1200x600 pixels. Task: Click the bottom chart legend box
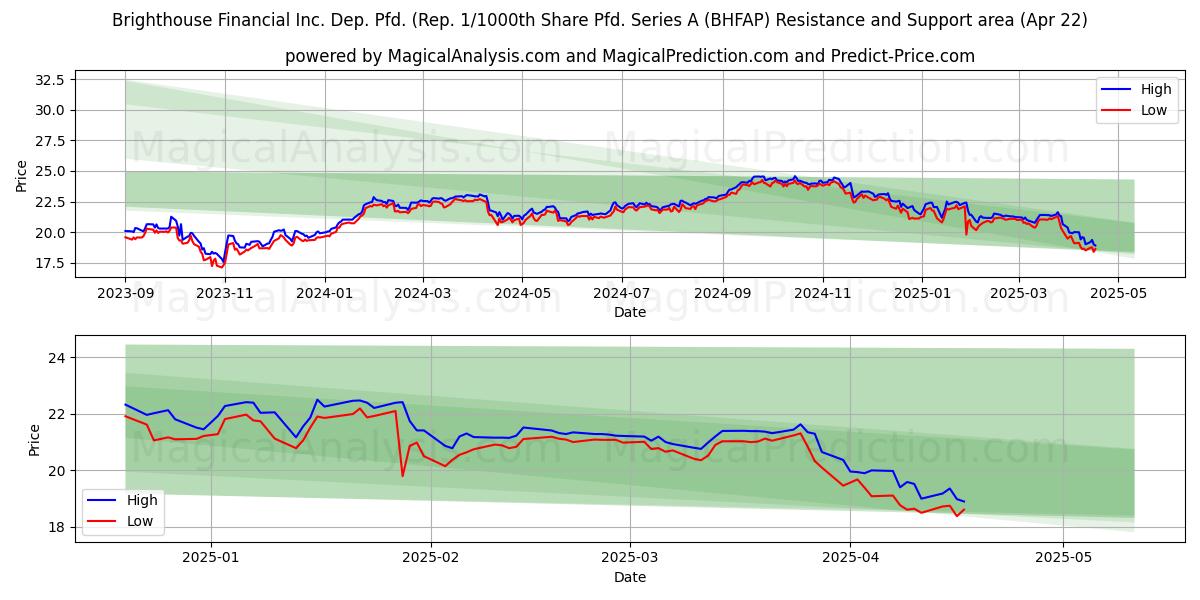[x=123, y=510]
